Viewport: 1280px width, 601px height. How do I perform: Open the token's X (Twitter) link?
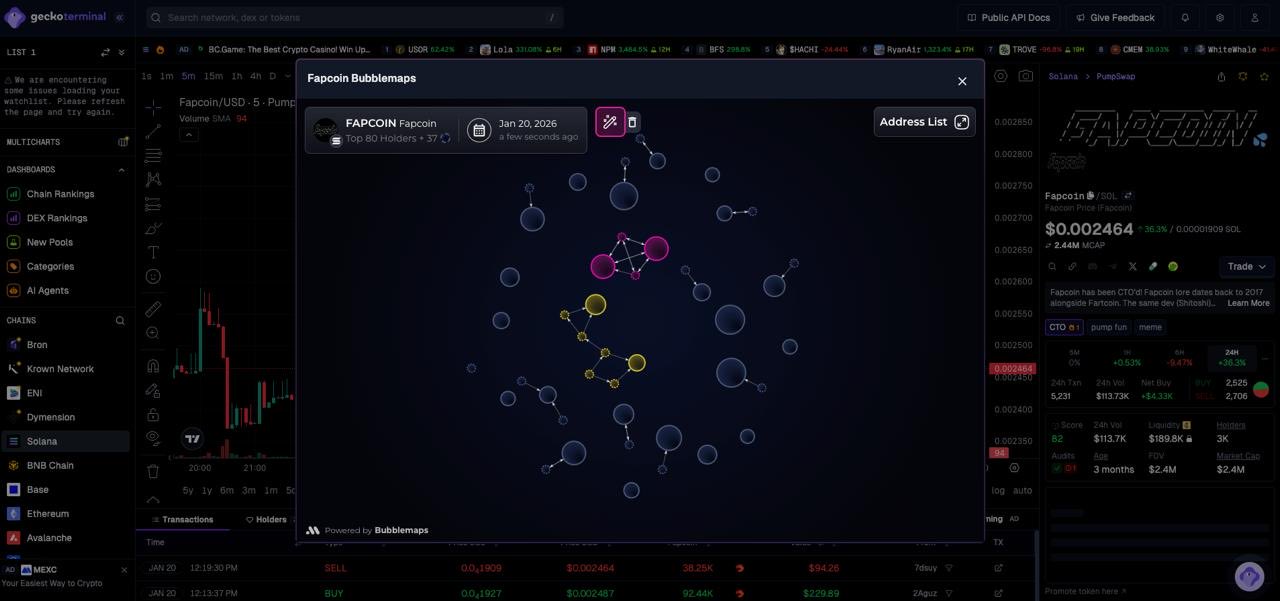tap(1132, 266)
